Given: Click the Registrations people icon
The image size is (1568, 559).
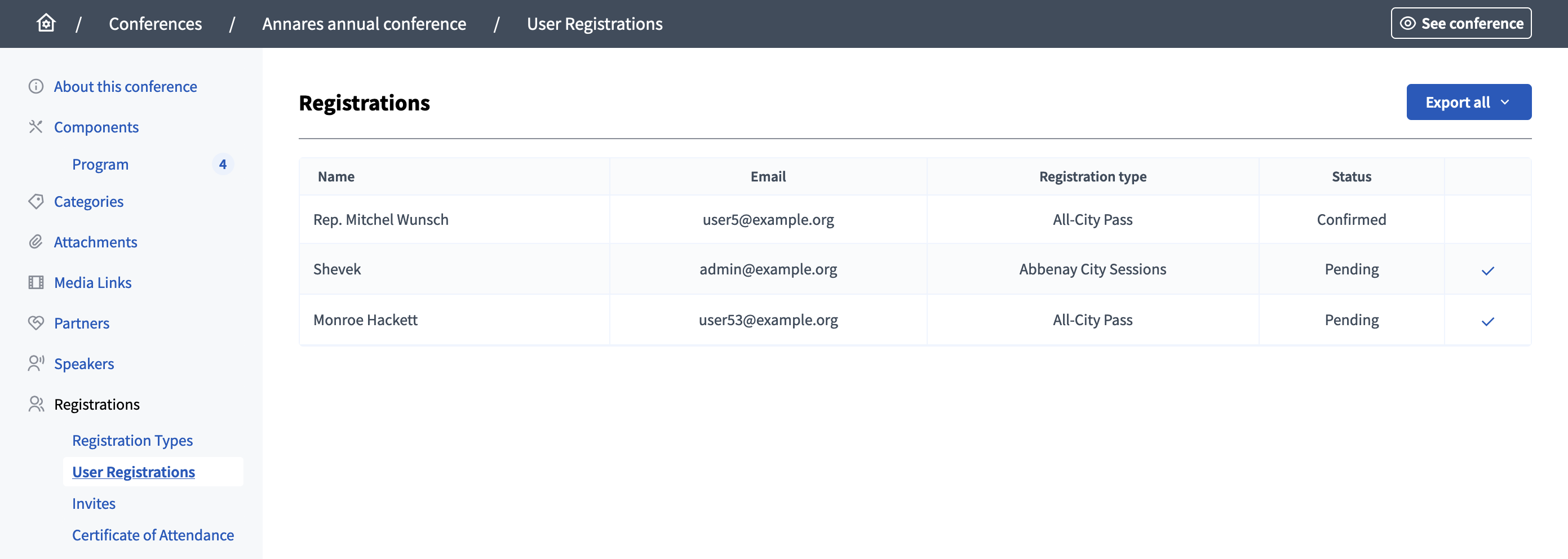Looking at the screenshot, I should point(36,403).
